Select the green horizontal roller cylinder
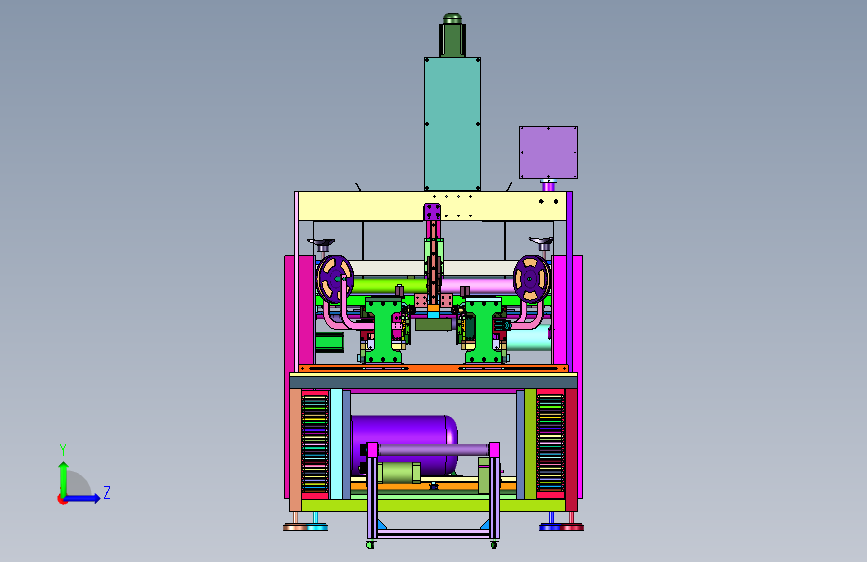Screen dimensions: 867x562 click(x=388, y=286)
